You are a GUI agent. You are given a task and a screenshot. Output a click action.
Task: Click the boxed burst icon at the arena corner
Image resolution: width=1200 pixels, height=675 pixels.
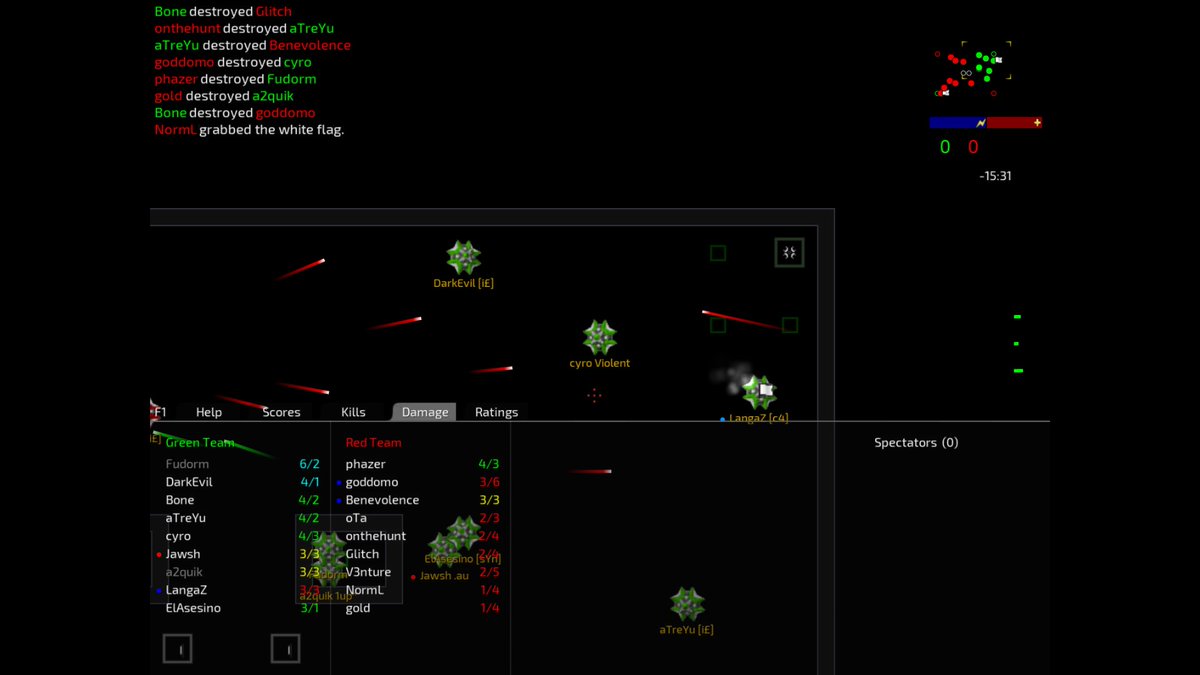[790, 252]
